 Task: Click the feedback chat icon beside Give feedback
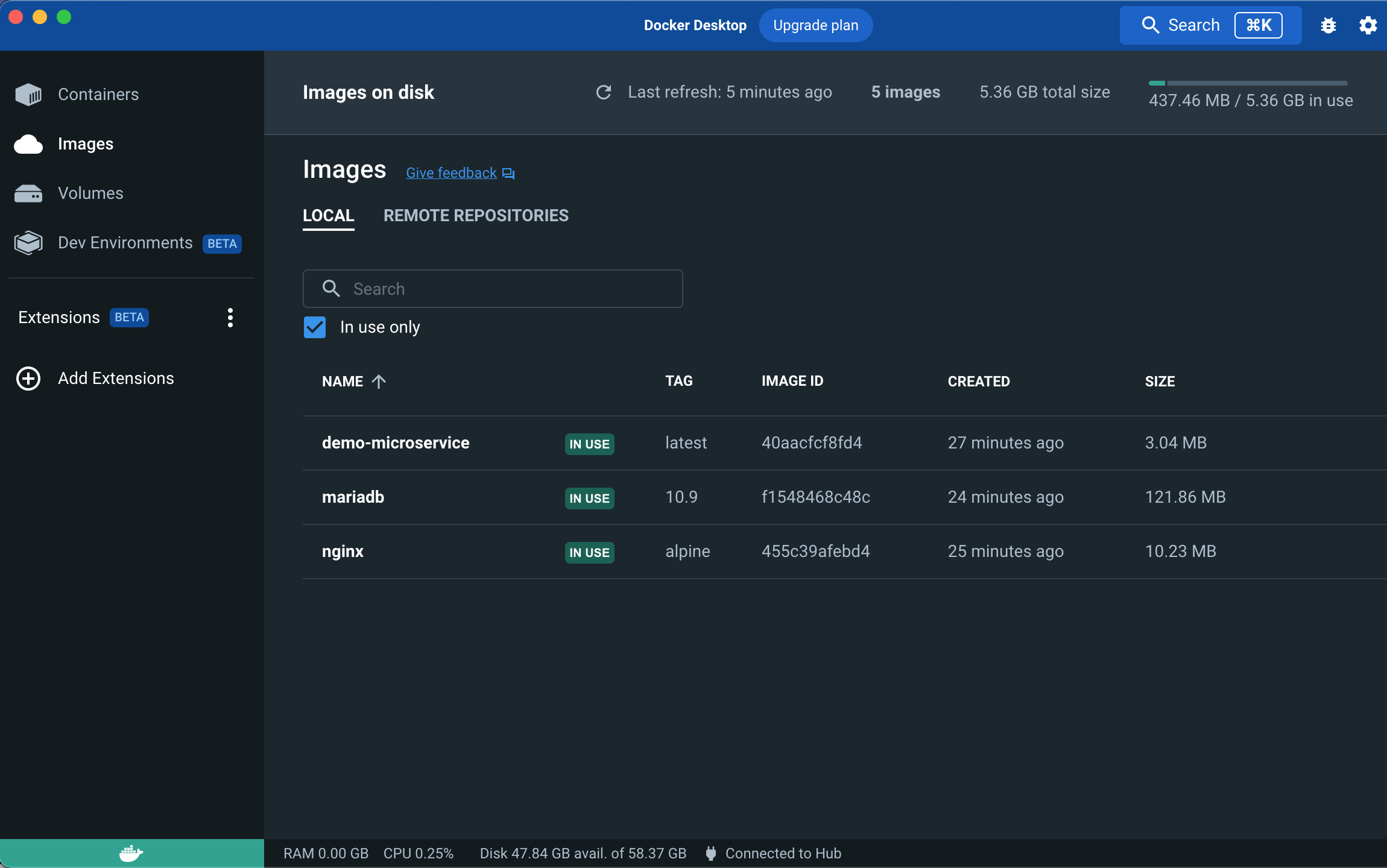coord(508,174)
